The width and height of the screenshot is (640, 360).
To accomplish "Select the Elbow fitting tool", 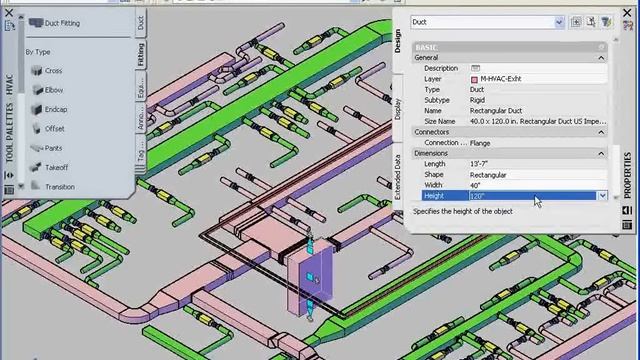I will pyautogui.click(x=48, y=90).
